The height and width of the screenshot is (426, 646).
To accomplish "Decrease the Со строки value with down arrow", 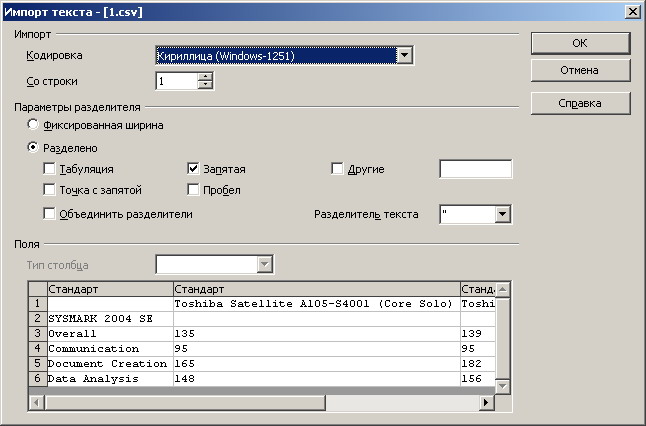I will pyautogui.click(x=206, y=85).
